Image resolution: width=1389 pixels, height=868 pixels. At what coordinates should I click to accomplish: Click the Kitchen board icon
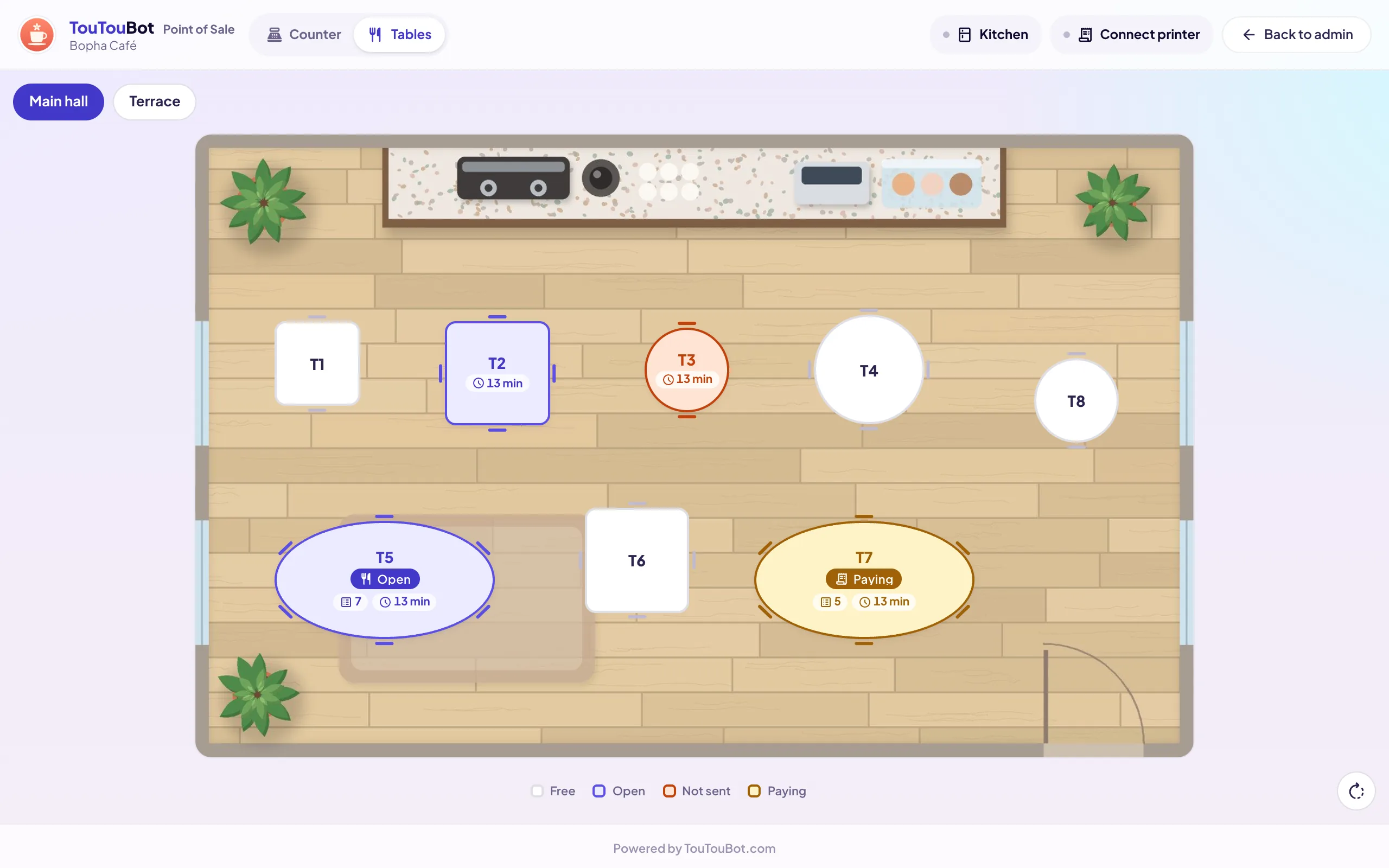[965, 35]
